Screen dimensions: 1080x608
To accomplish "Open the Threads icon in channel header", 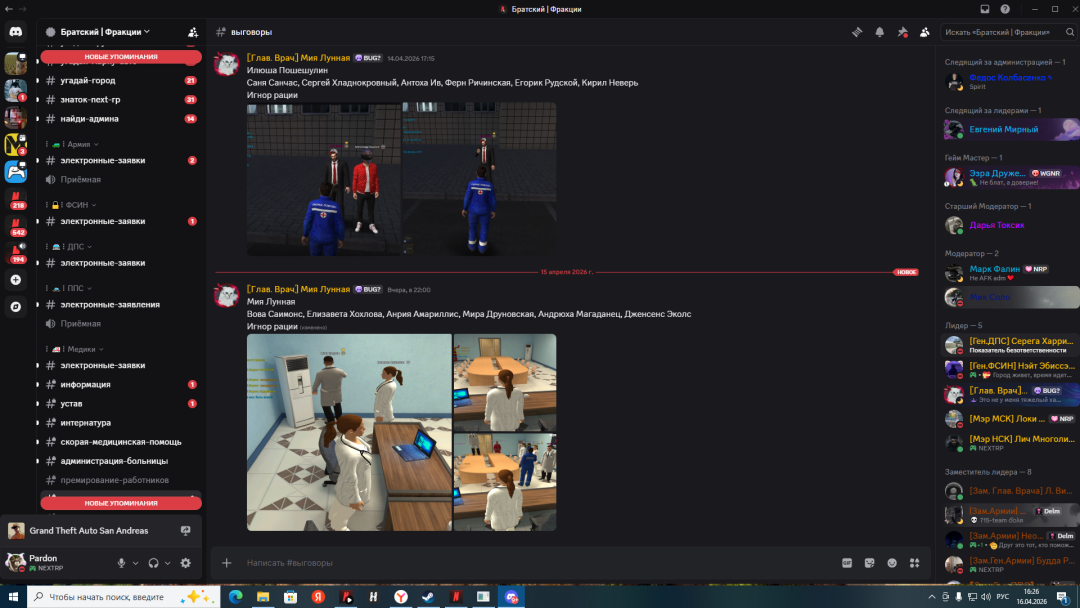I will pyautogui.click(x=857, y=32).
